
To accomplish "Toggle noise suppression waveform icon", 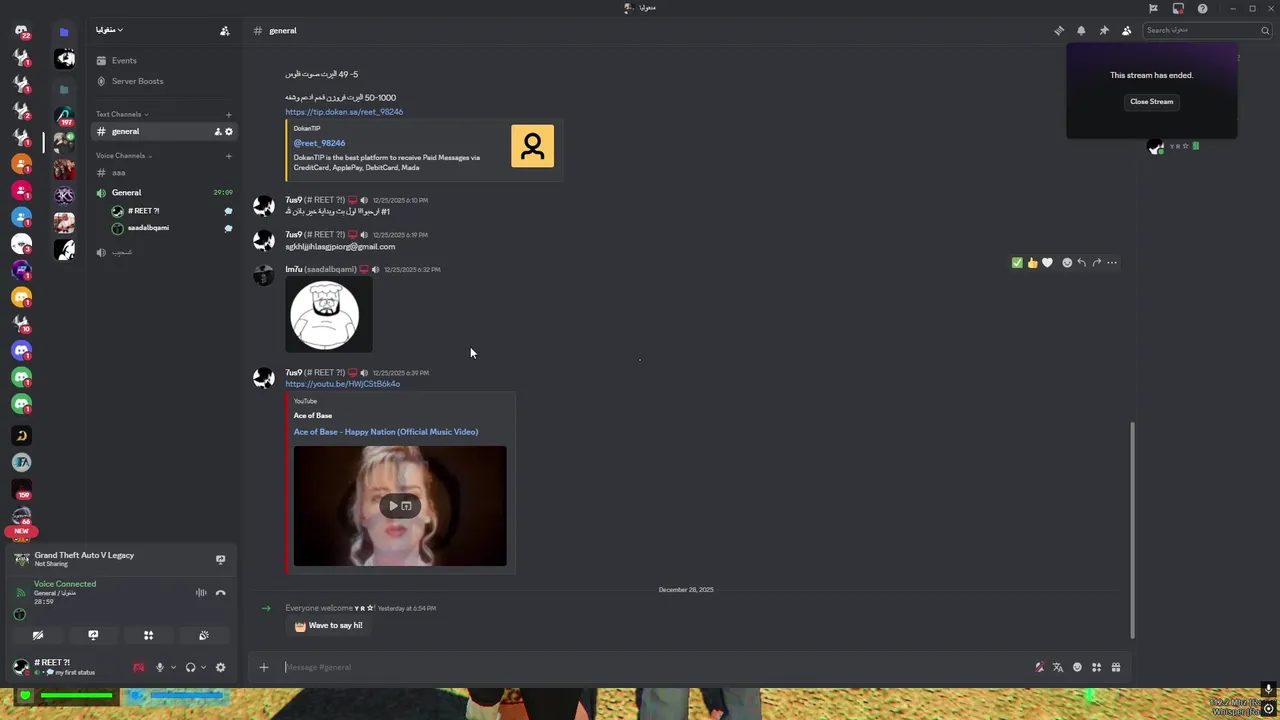I will tap(201, 593).
